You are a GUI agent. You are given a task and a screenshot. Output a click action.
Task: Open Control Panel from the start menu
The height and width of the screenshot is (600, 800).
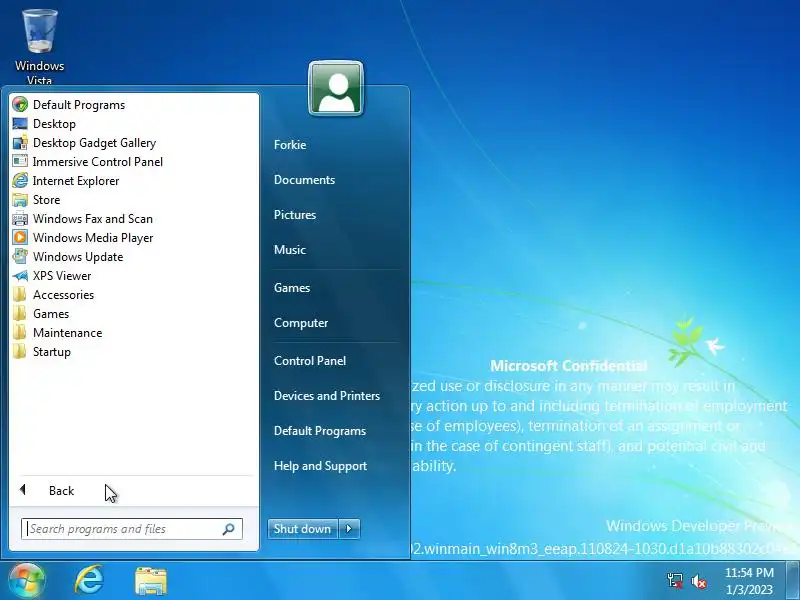pos(310,361)
